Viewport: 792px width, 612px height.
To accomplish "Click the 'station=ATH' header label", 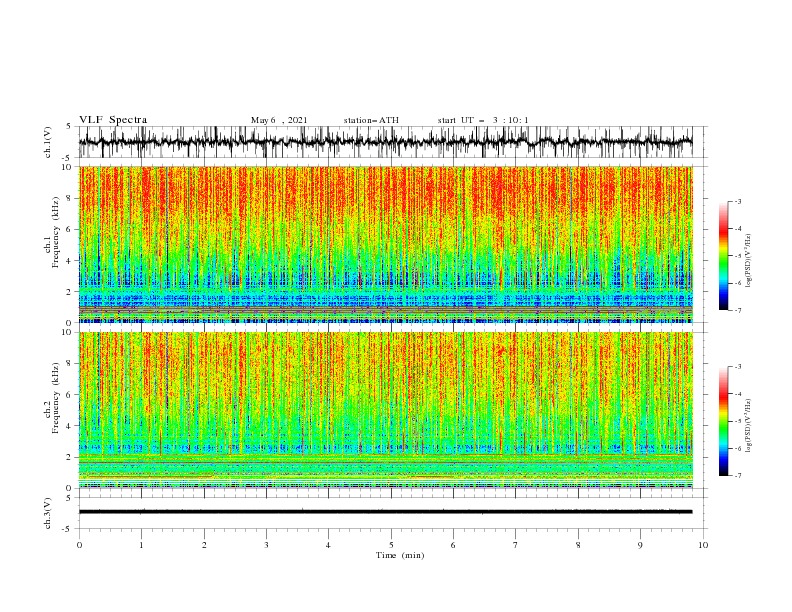I will point(371,120).
